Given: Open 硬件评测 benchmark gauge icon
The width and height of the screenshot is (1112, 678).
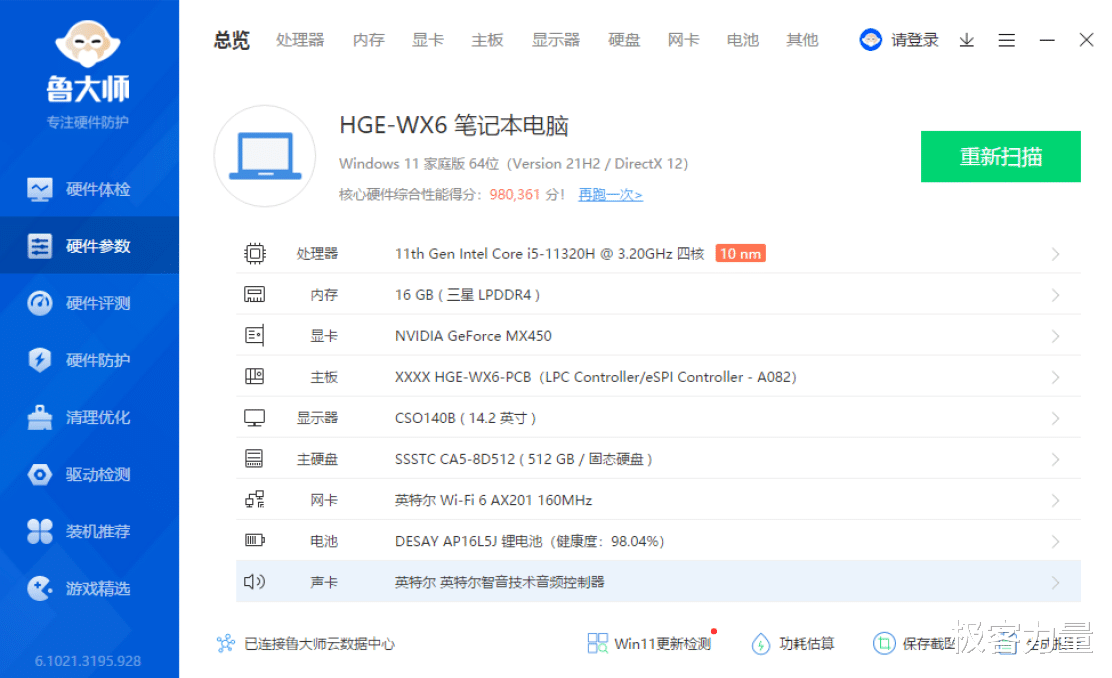Looking at the screenshot, I should tap(40, 303).
